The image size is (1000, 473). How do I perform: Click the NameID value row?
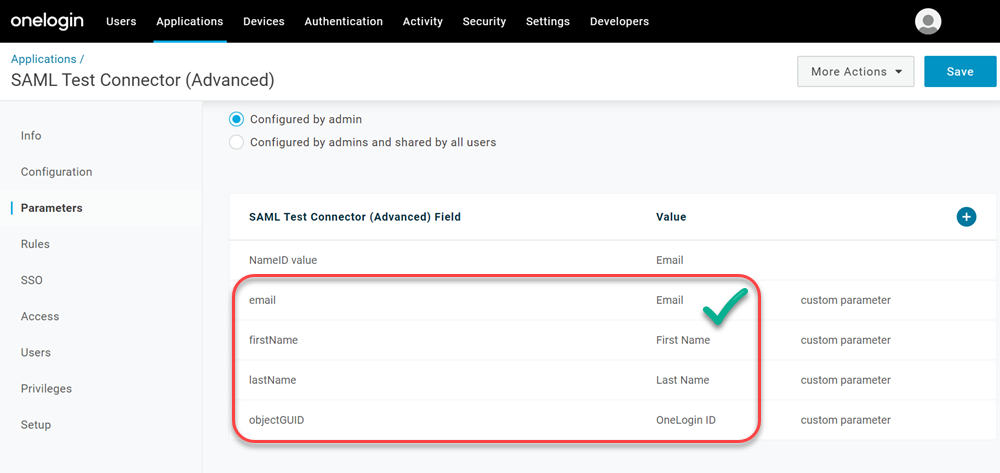[283, 260]
